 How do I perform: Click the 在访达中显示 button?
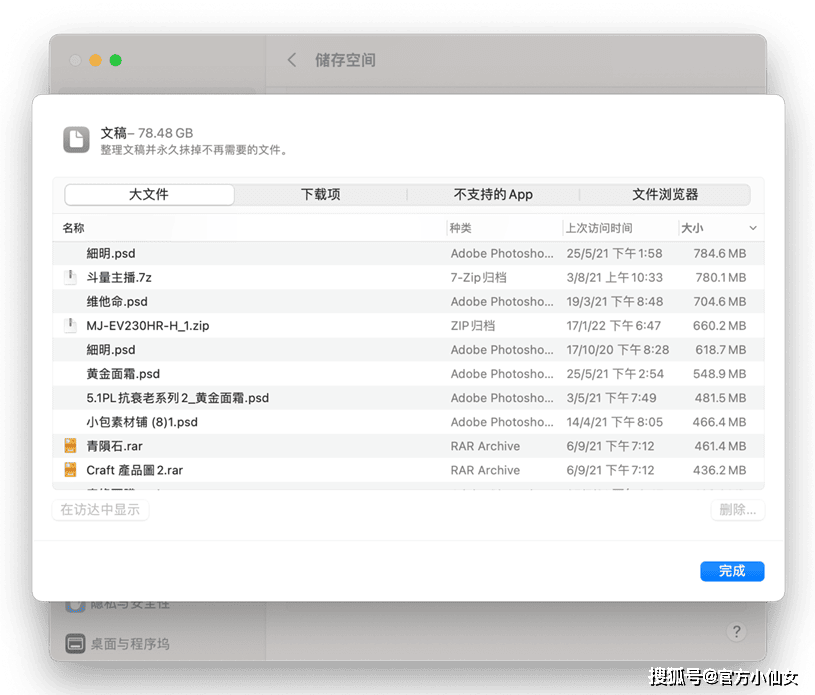click(100, 509)
